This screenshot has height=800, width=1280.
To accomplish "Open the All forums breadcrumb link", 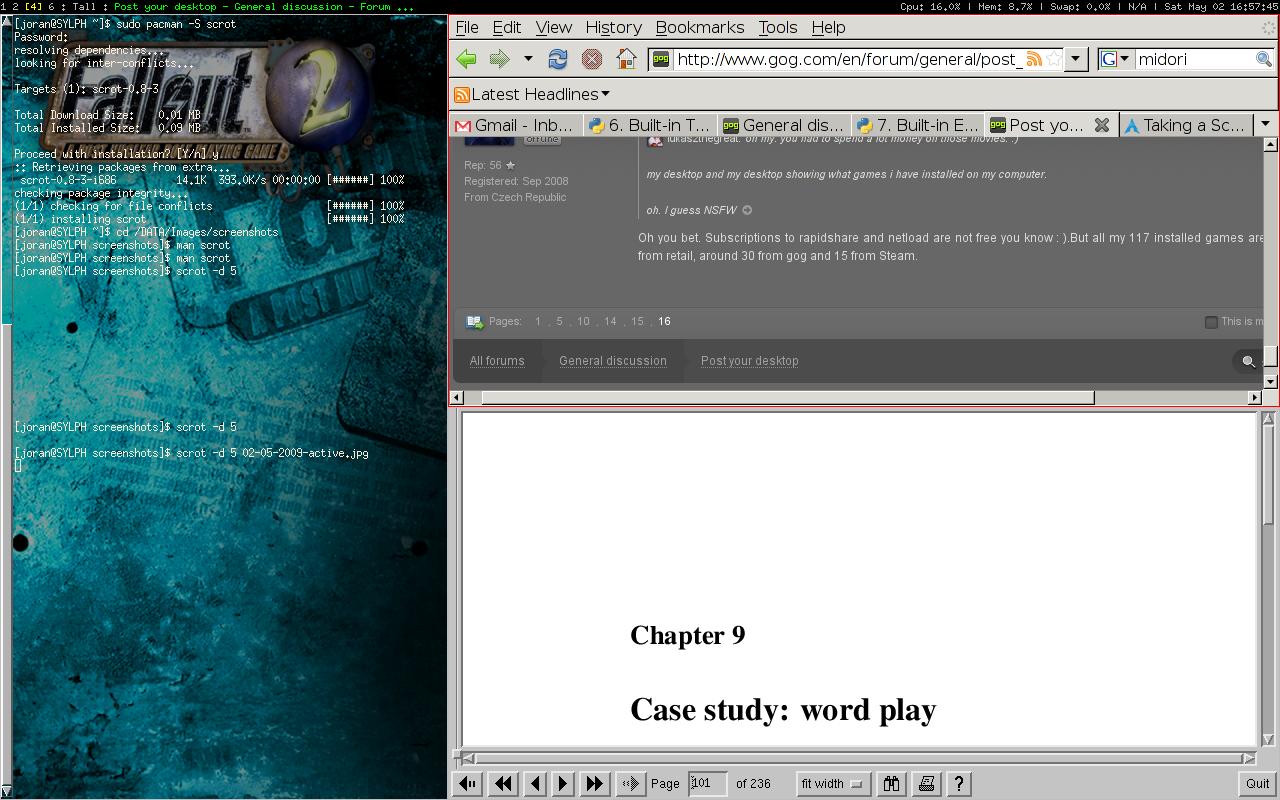I will [x=497, y=361].
